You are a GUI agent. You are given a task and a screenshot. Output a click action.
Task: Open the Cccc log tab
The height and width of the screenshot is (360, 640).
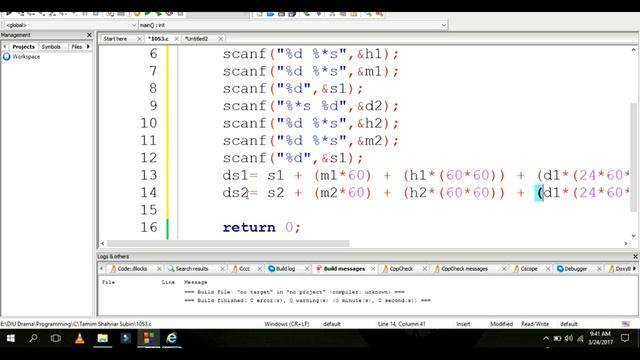pos(244,269)
